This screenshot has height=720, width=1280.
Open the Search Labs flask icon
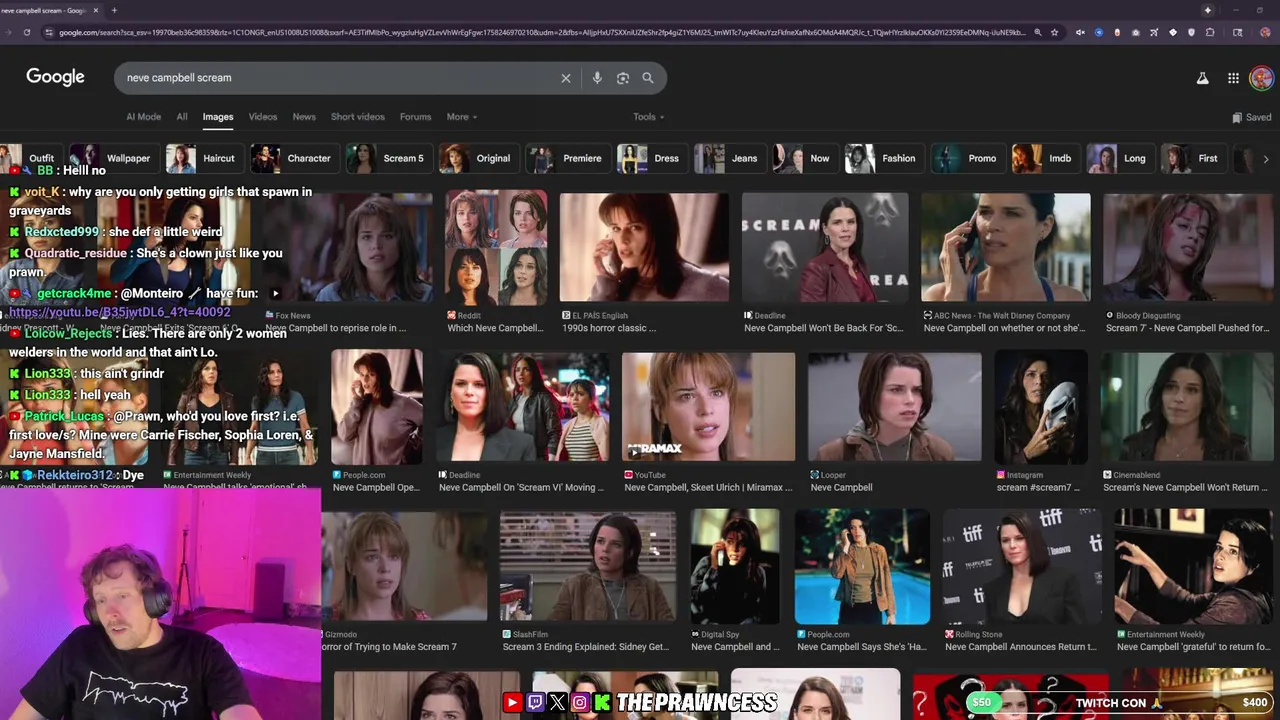coord(1202,78)
